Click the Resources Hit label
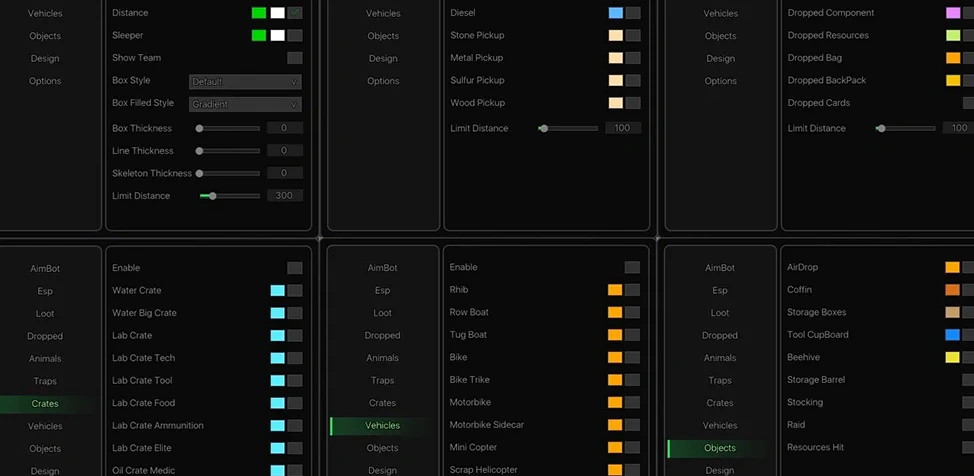974x476 pixels. click(815, 447)
